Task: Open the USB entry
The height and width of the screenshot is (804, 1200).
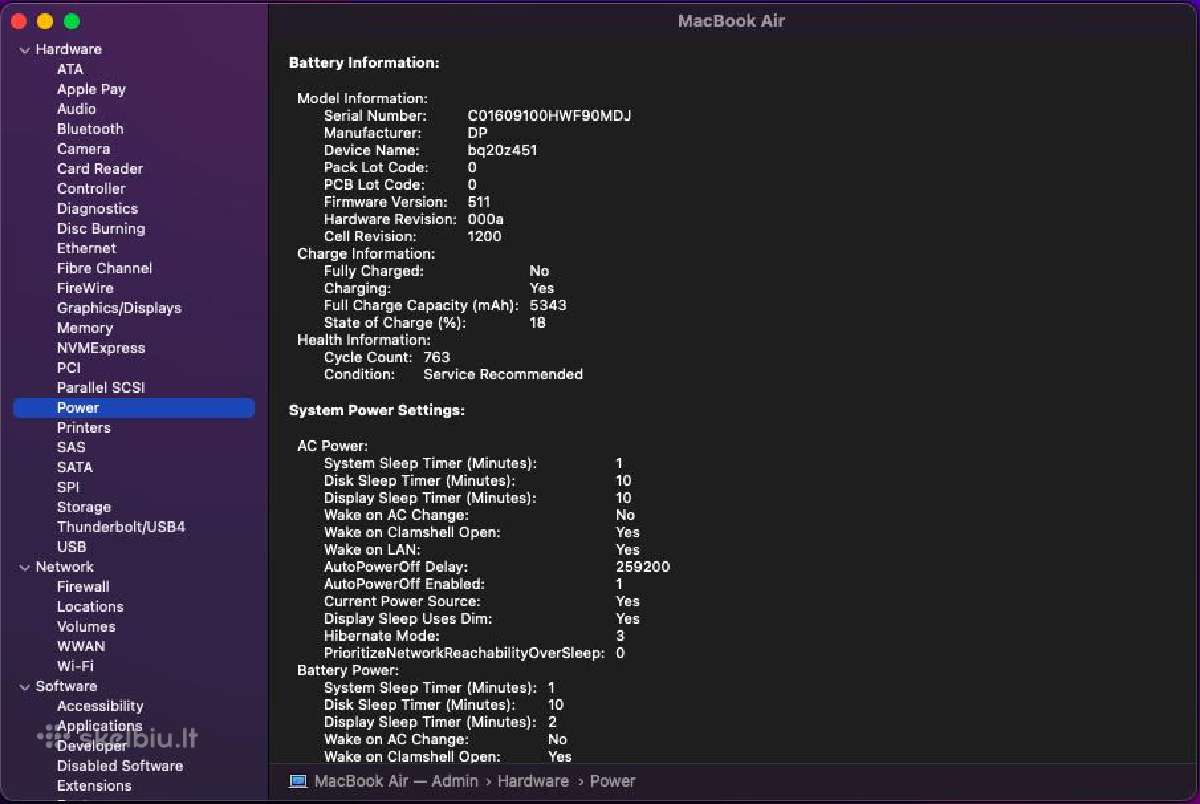Action: pyautogui.click(x=71, y=547)
